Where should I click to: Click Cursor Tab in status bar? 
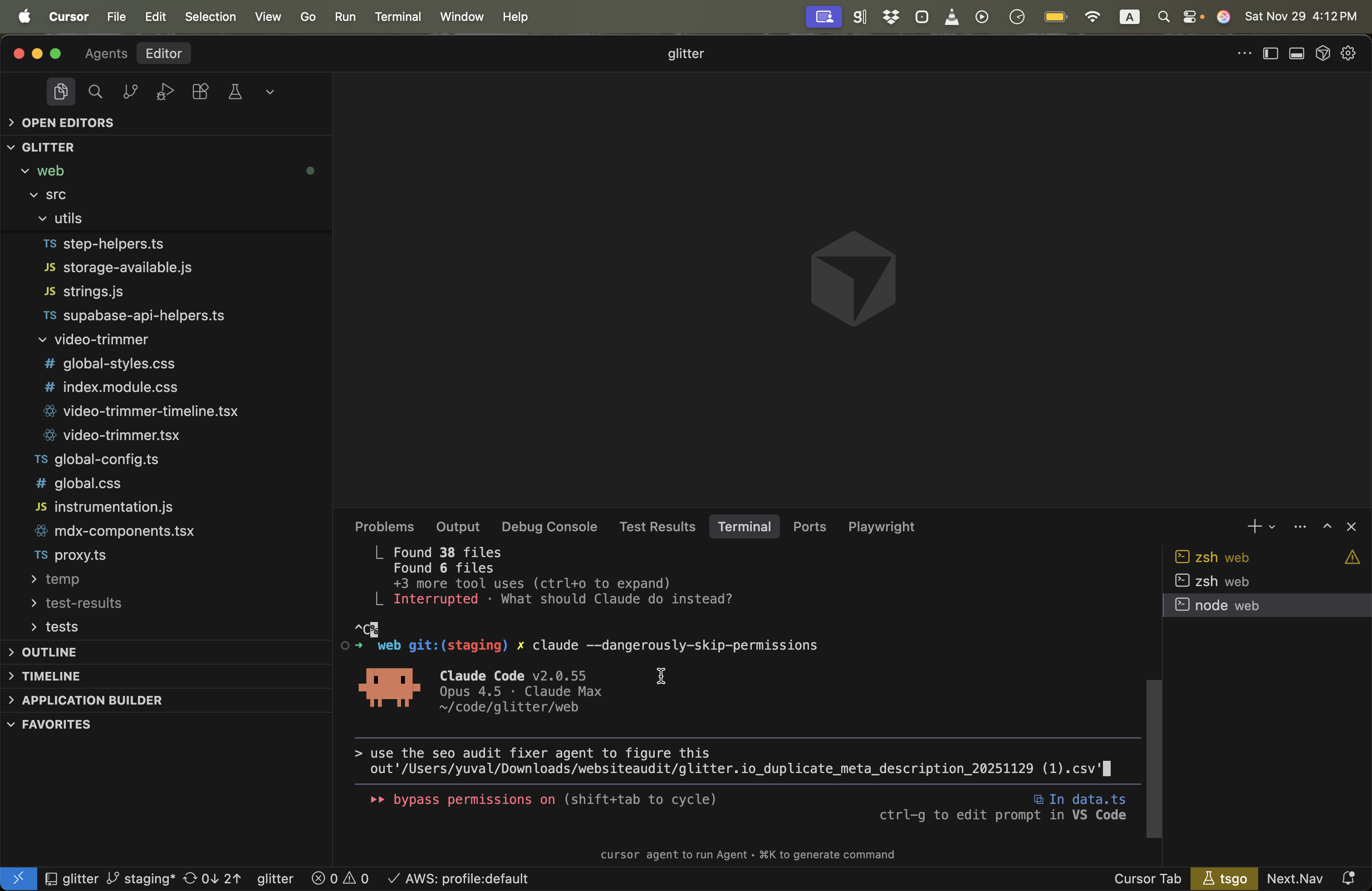pyautogui.click(x=1147, y=878)
